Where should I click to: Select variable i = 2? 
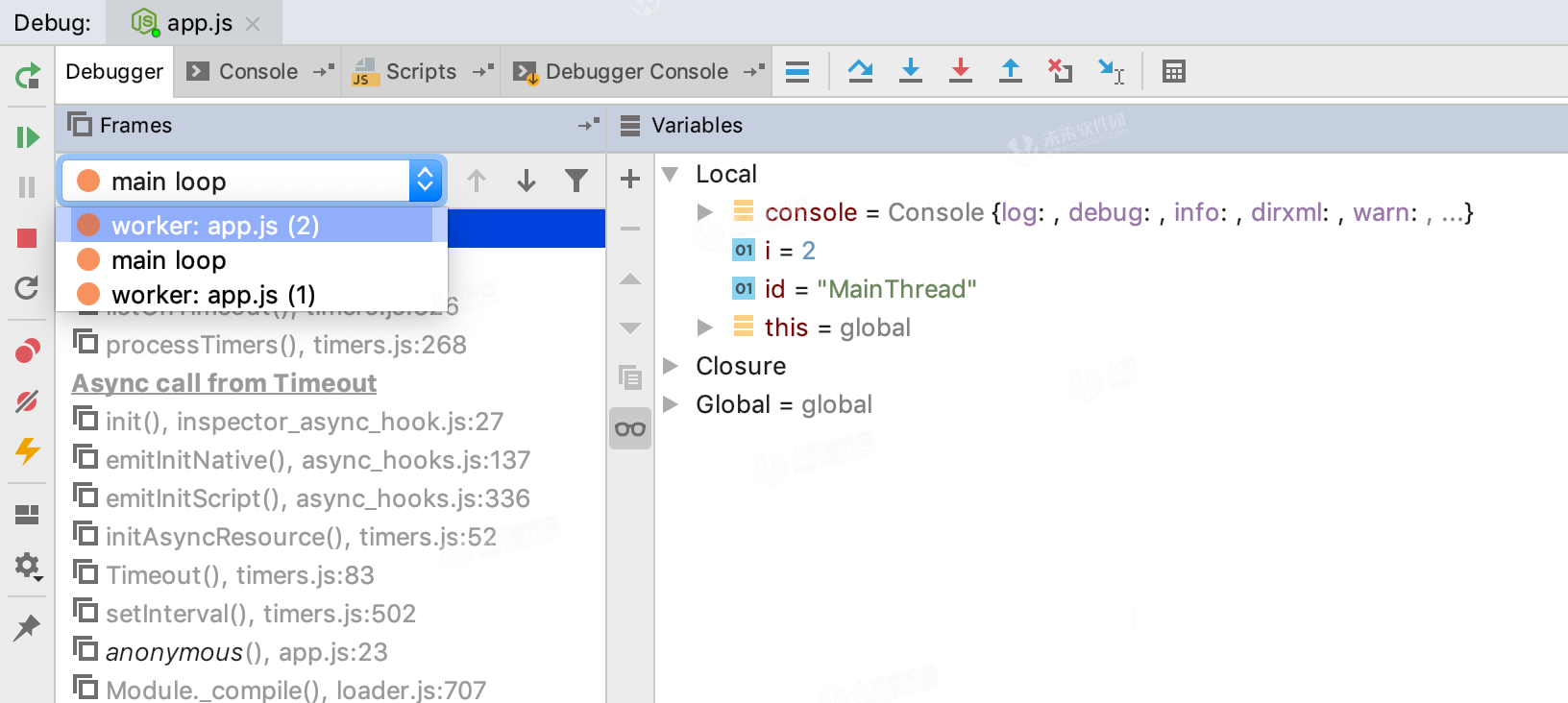(x=774, y=251)
